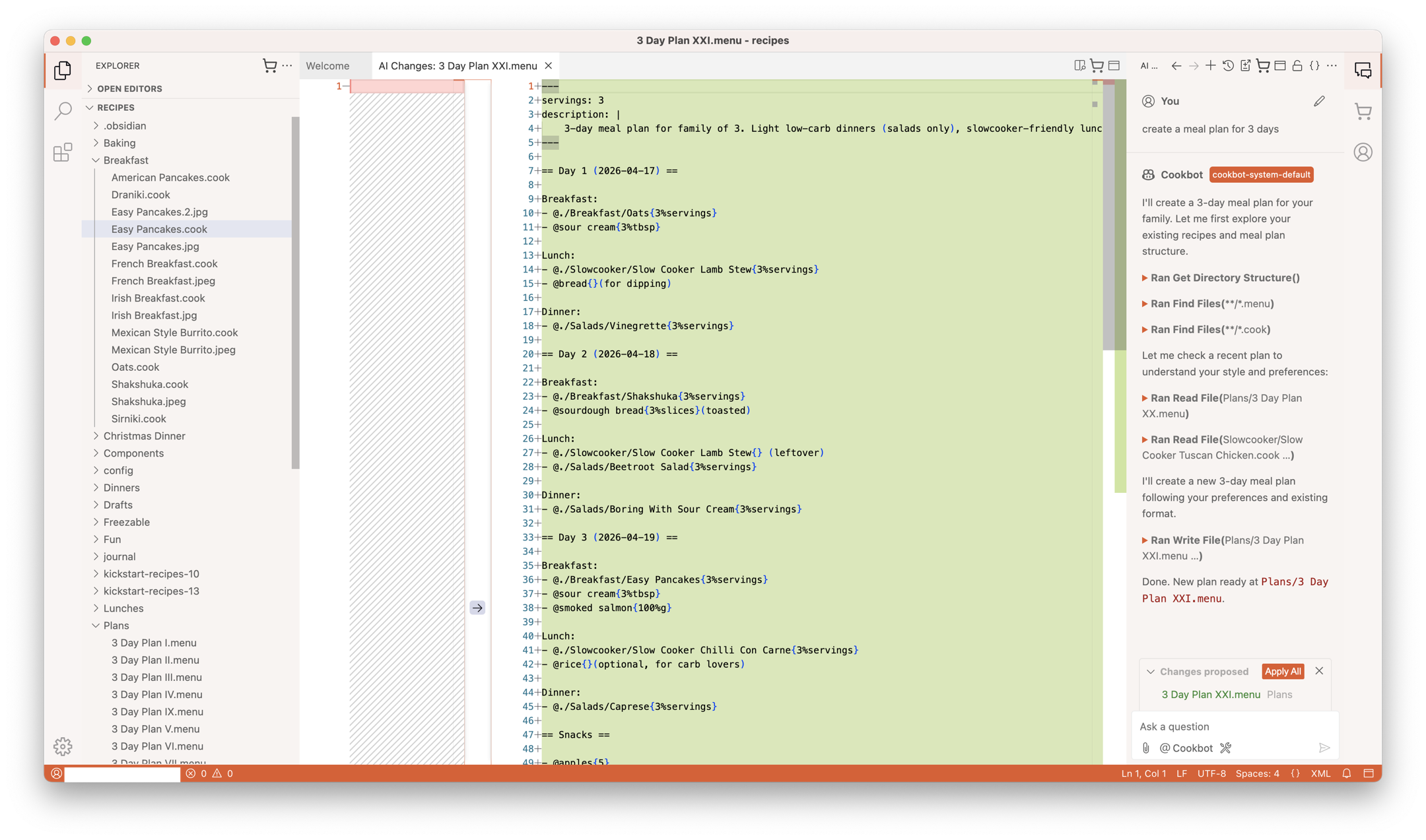Open the shopping cart panel in the editor toolbar
The height and width of the screenshot is (840, 1426).
click(x=1097, y=65)
